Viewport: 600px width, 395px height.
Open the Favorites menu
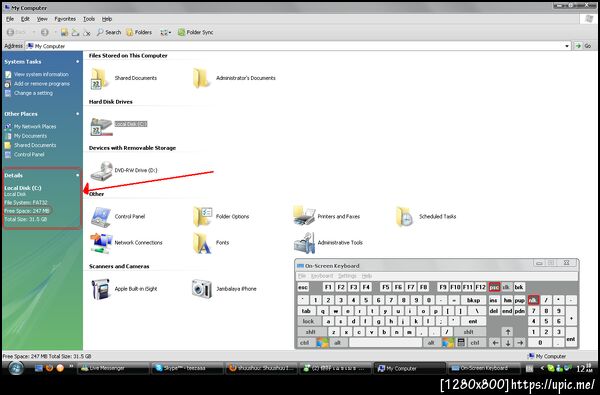tap(65, 19)
